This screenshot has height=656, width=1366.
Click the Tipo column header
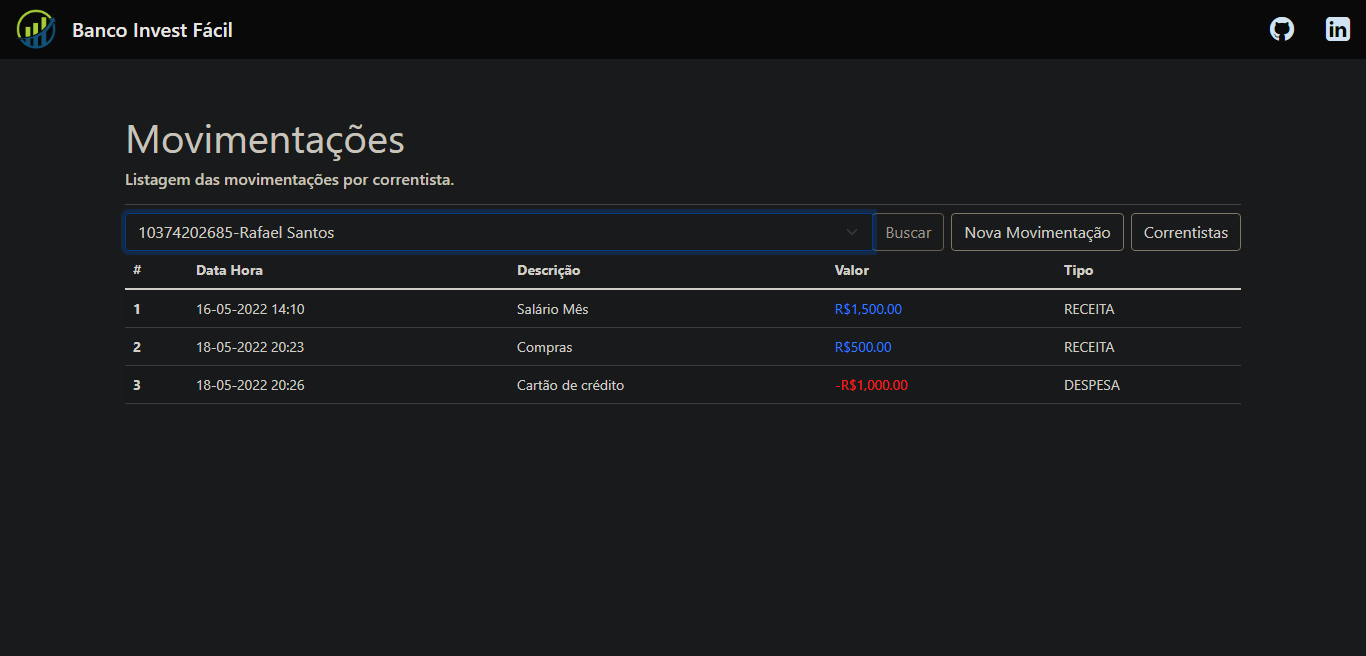pyautogui.click(x=1079, y=270)
